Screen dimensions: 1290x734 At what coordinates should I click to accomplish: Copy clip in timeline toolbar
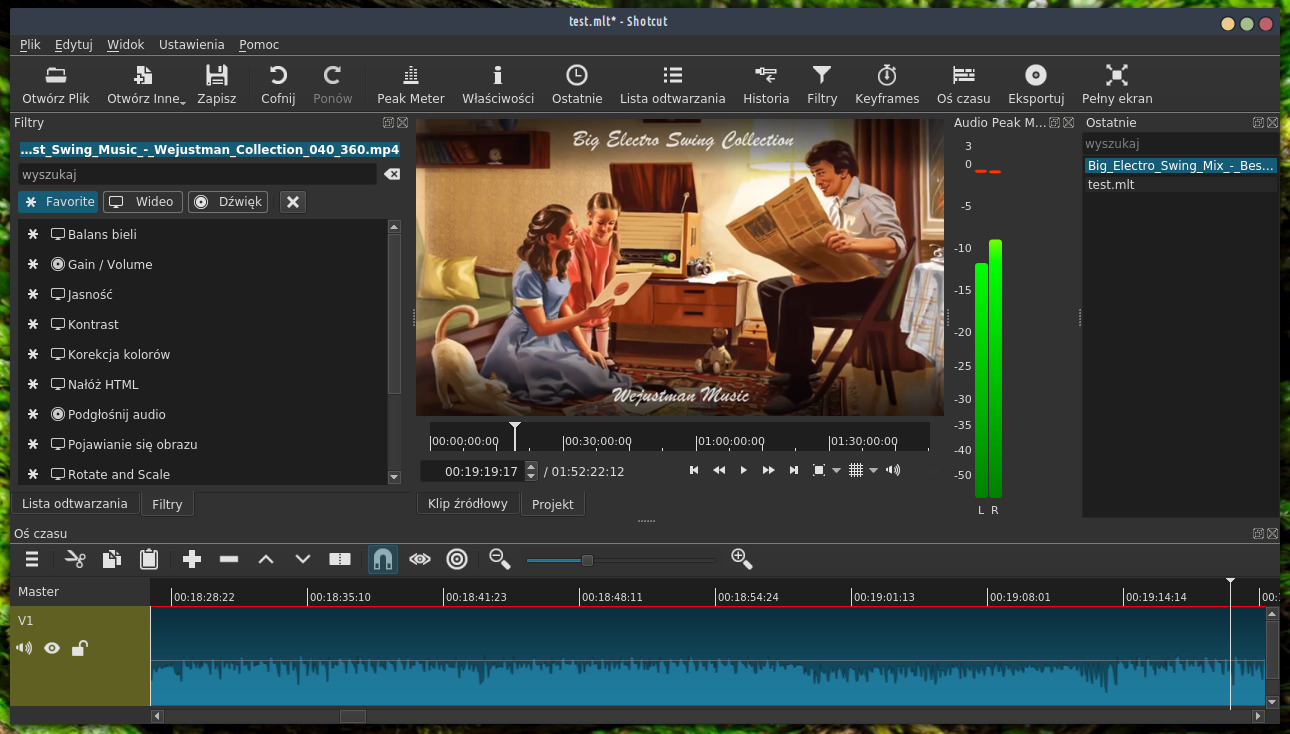[112, 560]
